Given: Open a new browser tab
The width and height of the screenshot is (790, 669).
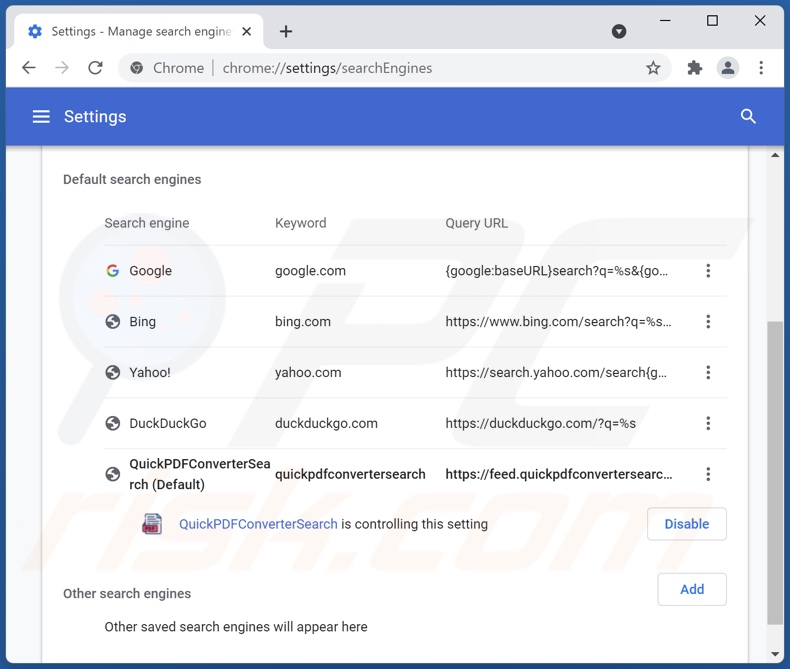Looking at the screenshot, I should (286, 31).
